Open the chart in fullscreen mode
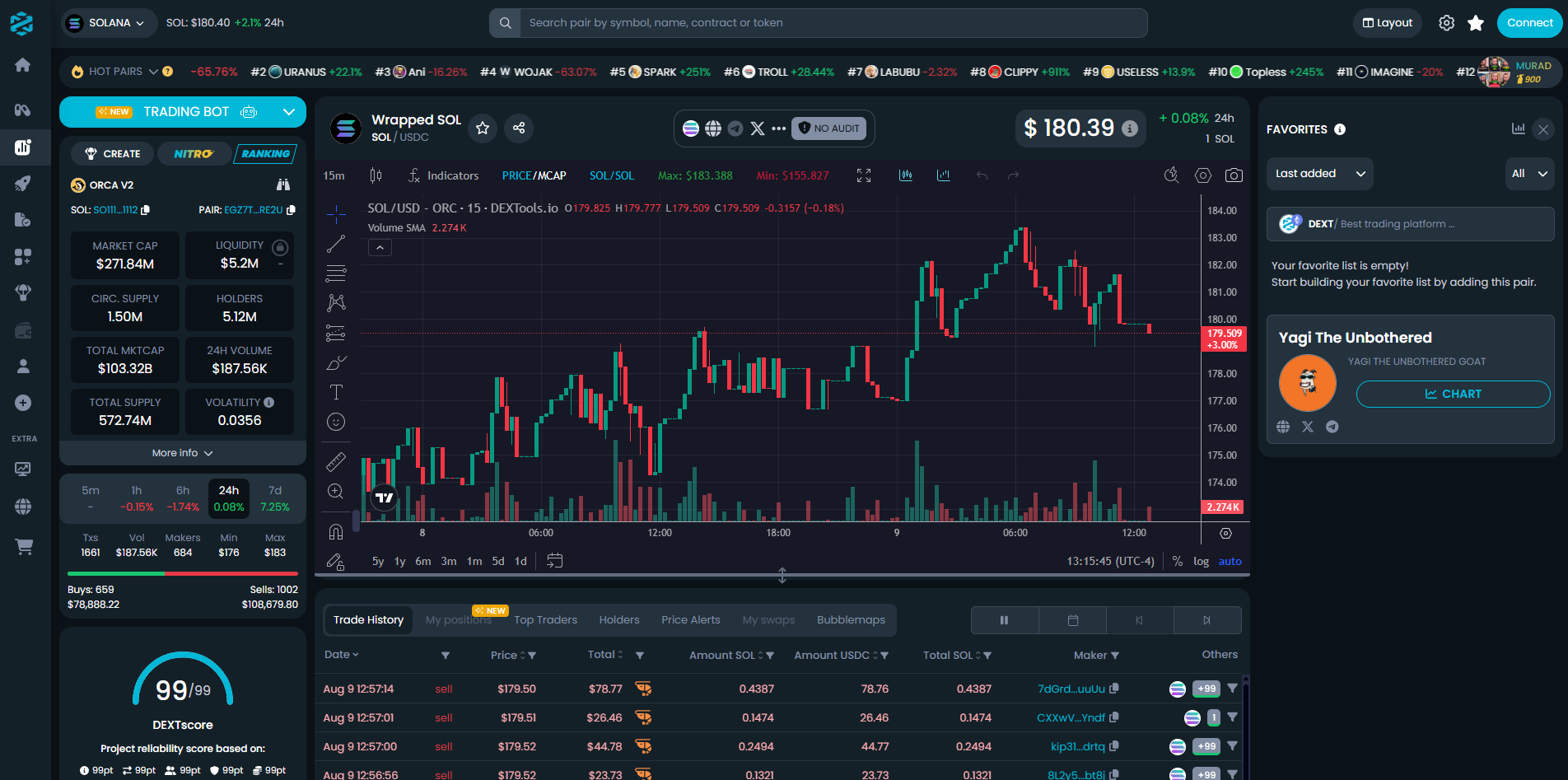This screenshot has height=780, width=1568. pos(863,175)
